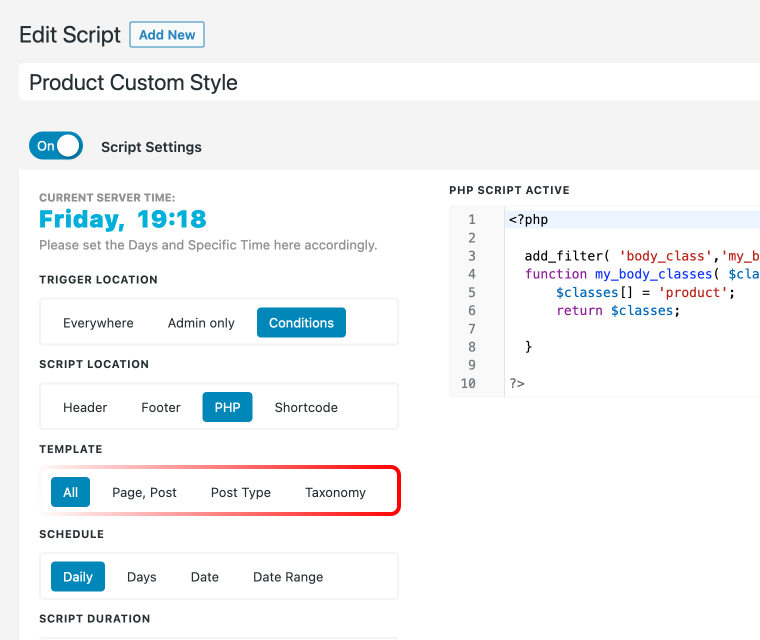Image resolution: width=760 pixels, height=640 pixels.
Task: Click the Add New button
Action: pos(167,34)
